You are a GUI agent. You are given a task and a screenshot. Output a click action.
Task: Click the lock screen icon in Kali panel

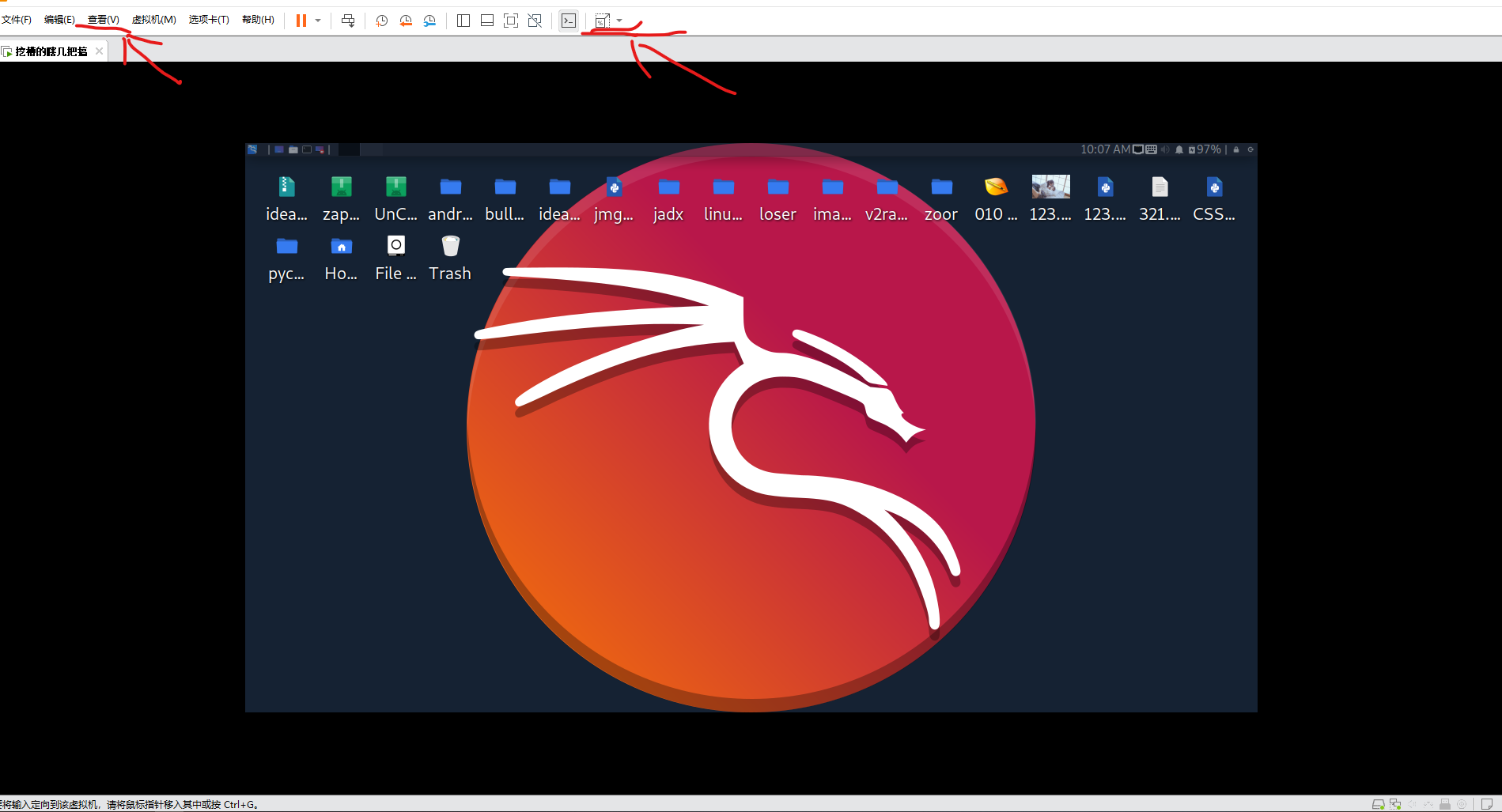(1236, 149)
